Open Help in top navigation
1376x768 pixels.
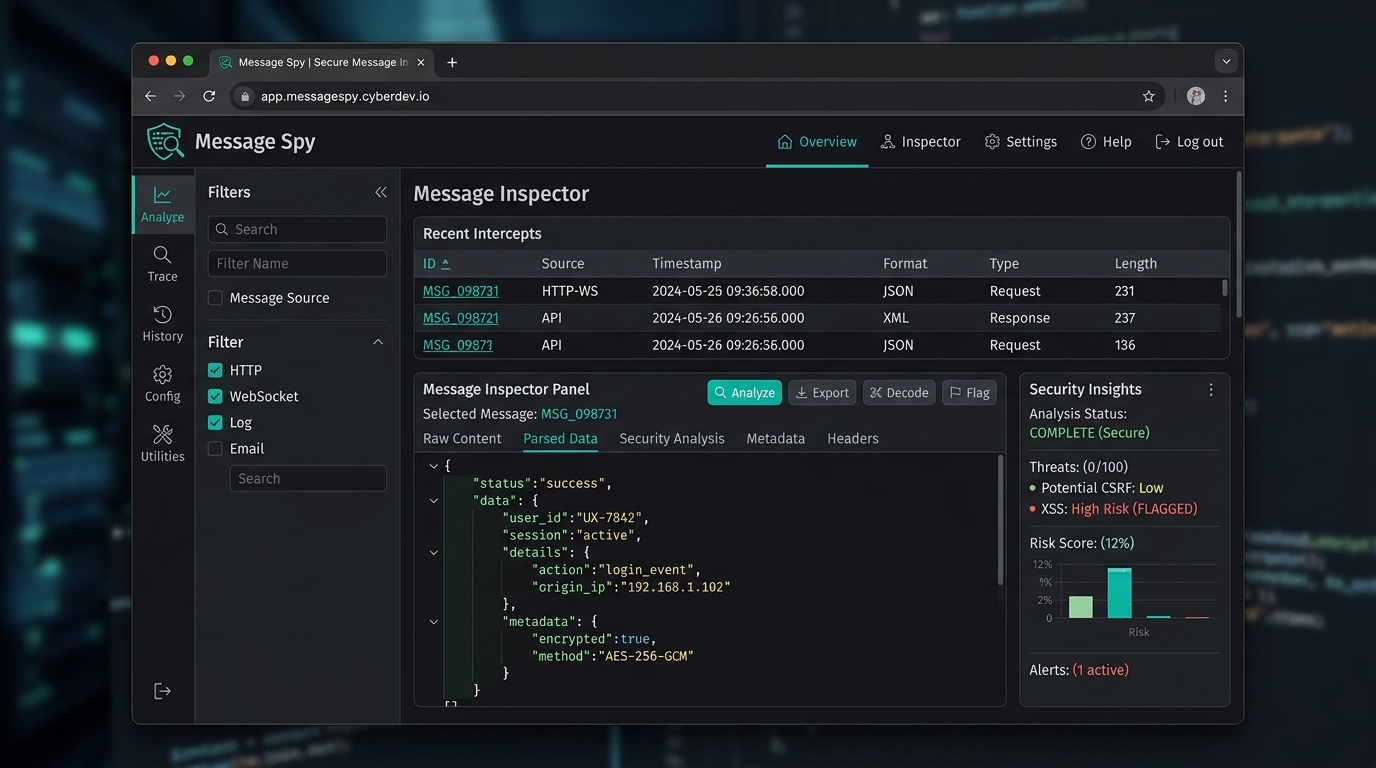point(1106,141)
